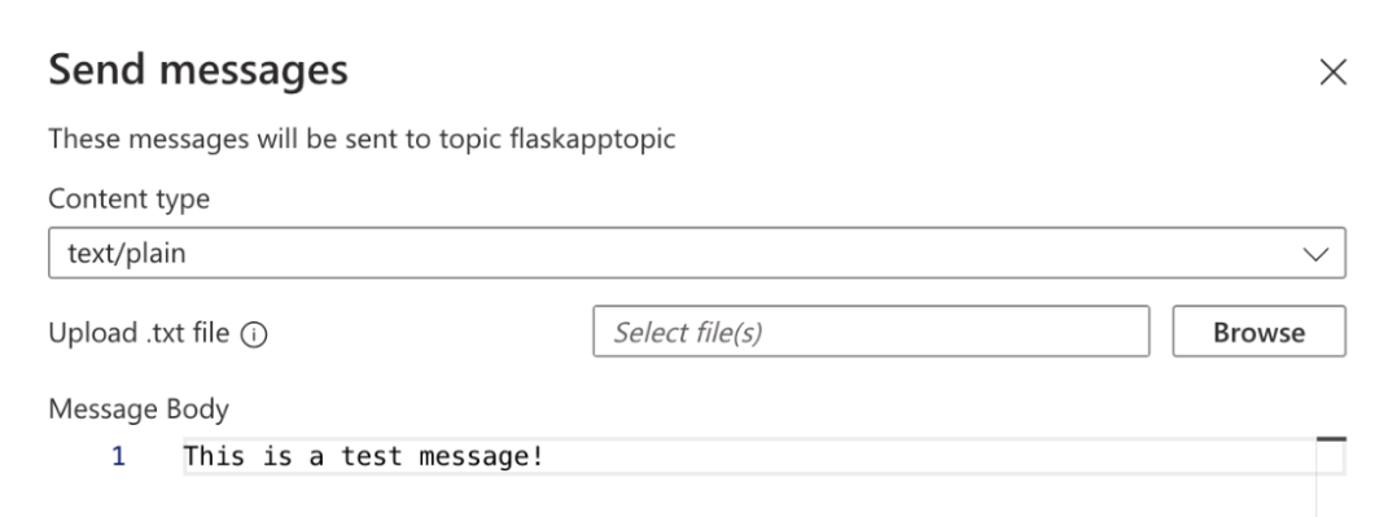Click the line number 1 in editor gutter
The width and height of the screenshot is (1388, 517).
118,457
